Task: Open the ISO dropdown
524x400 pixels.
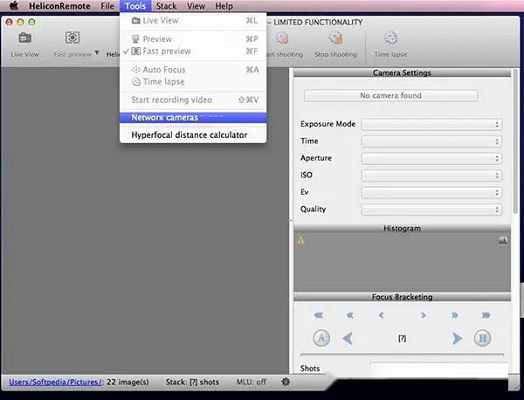Action: (x=431, y=175)
